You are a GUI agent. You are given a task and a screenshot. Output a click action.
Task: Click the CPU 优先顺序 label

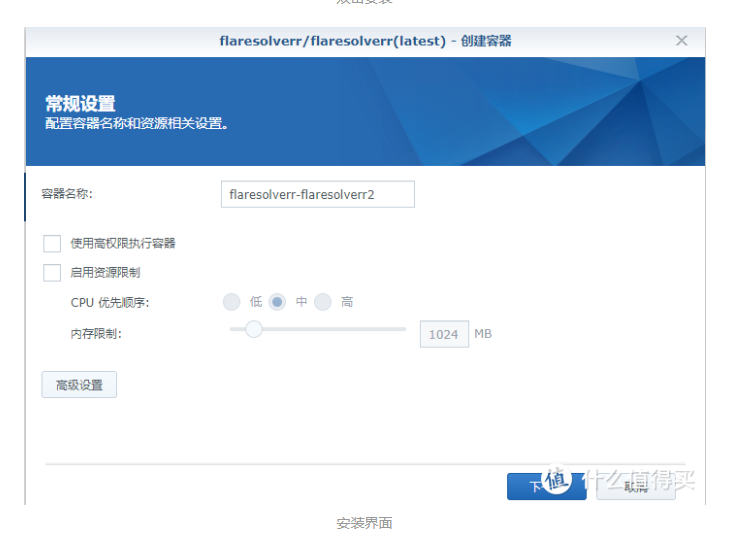click(x=110, y=302)
